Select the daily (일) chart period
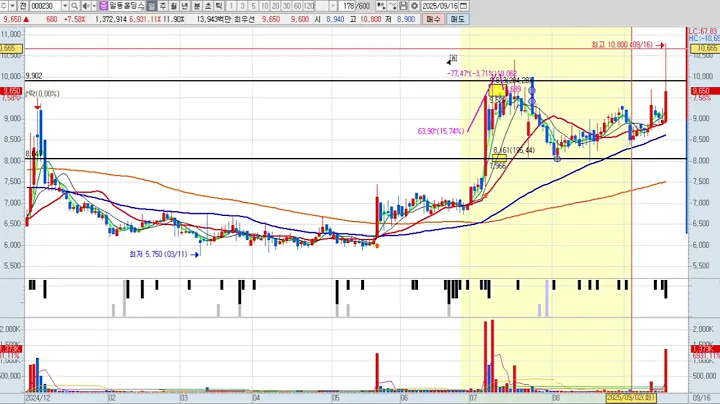Viewport: 720px width, 404px height. pyautogui.click(x=152, y=6)
